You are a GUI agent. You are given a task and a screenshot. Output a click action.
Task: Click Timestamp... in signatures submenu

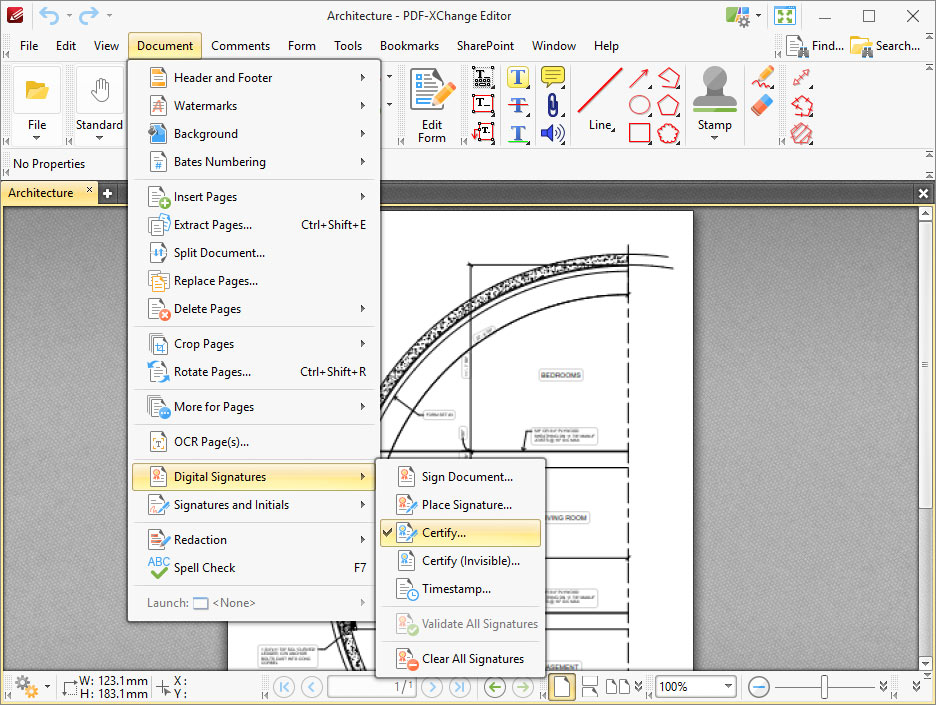pyautogui.click(x=460, y=589)
